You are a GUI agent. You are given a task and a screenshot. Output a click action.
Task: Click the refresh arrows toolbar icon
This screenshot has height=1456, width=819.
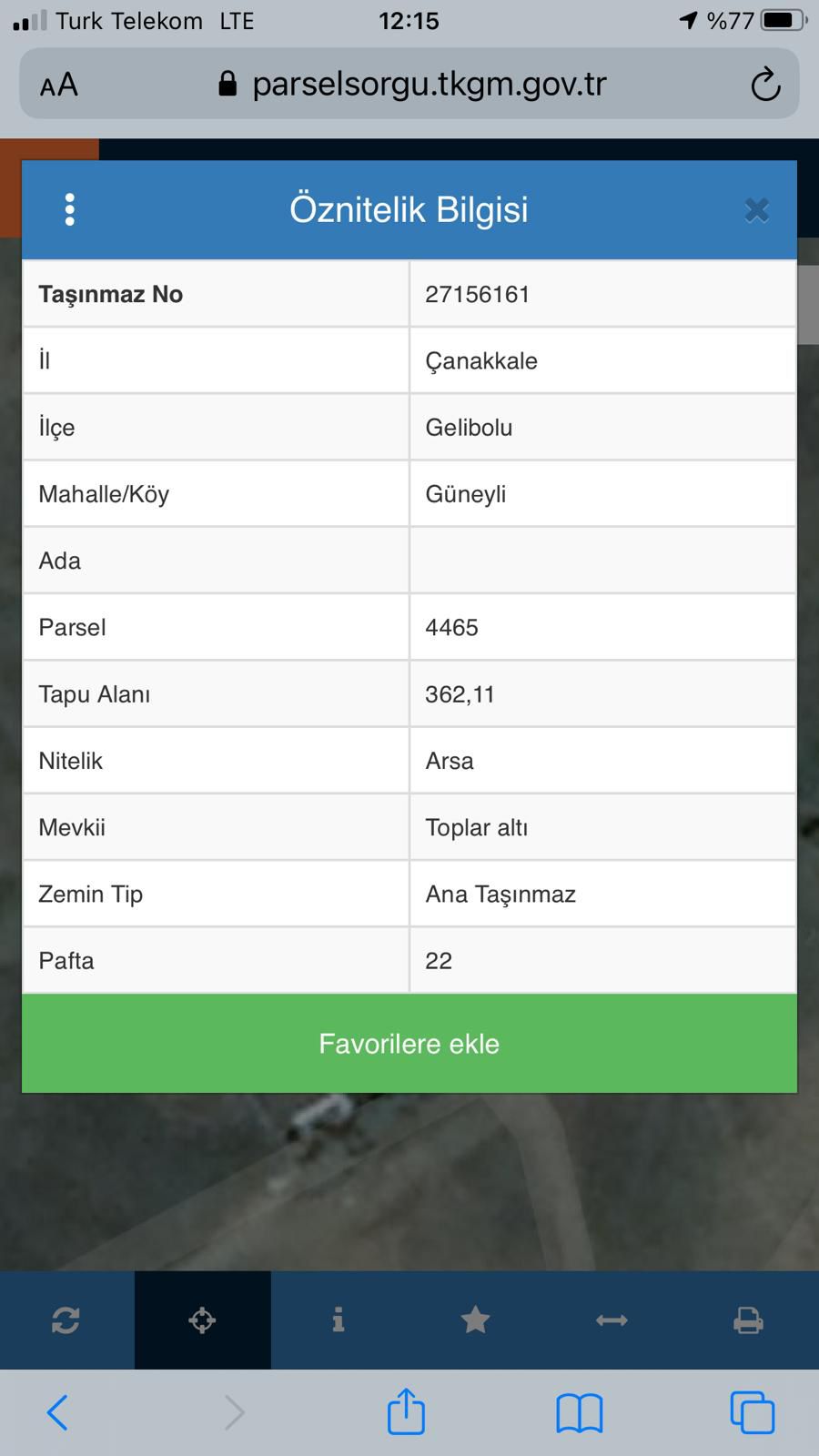point(66,1319)
